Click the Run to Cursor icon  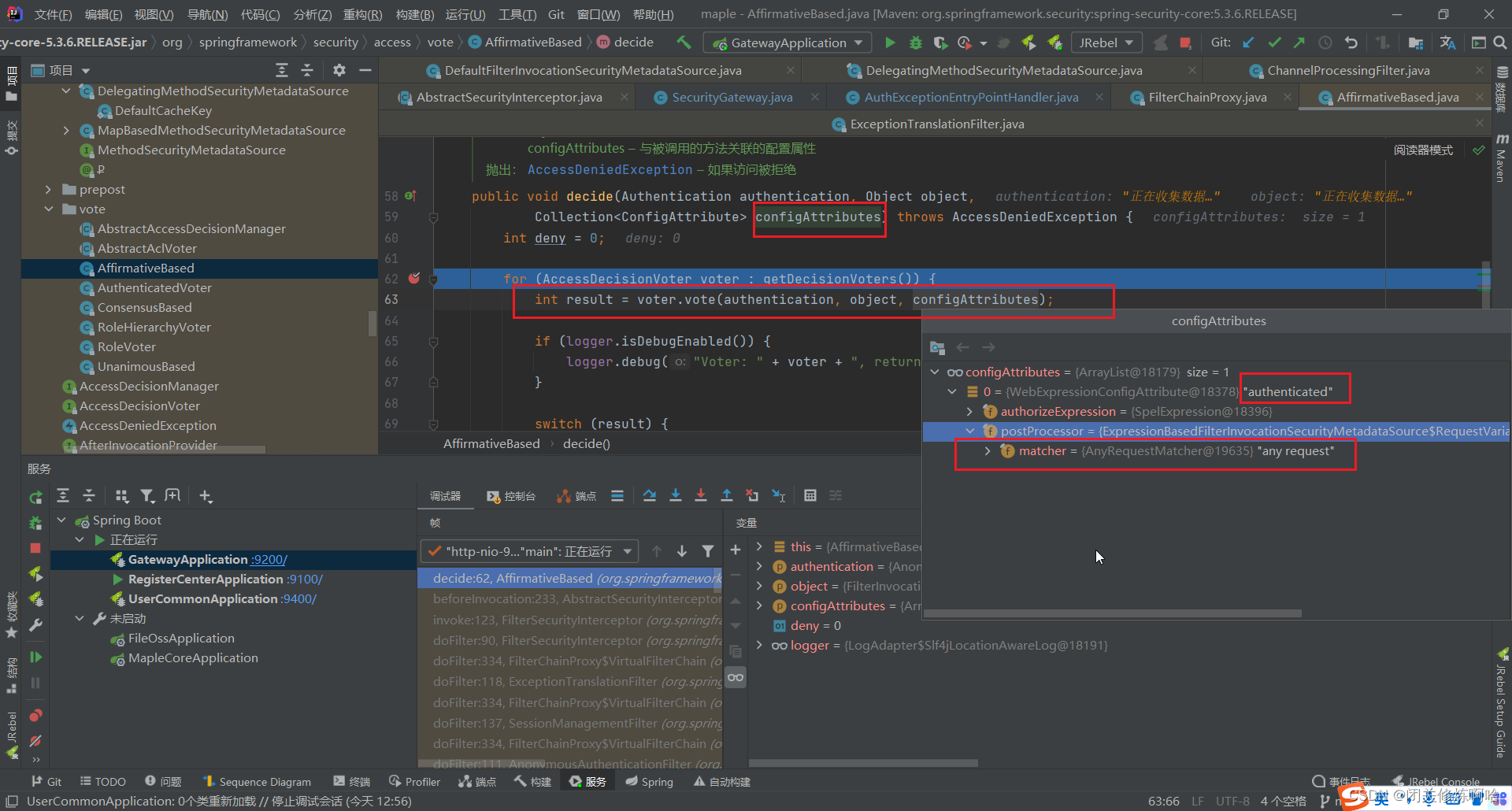779,495
